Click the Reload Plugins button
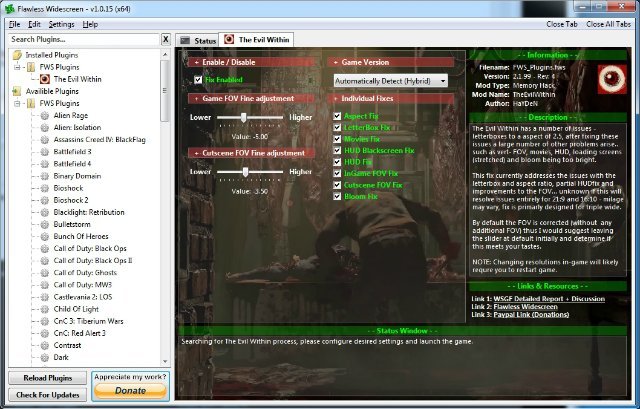Viewport: 640px width, 409px height. click(47, 378)
